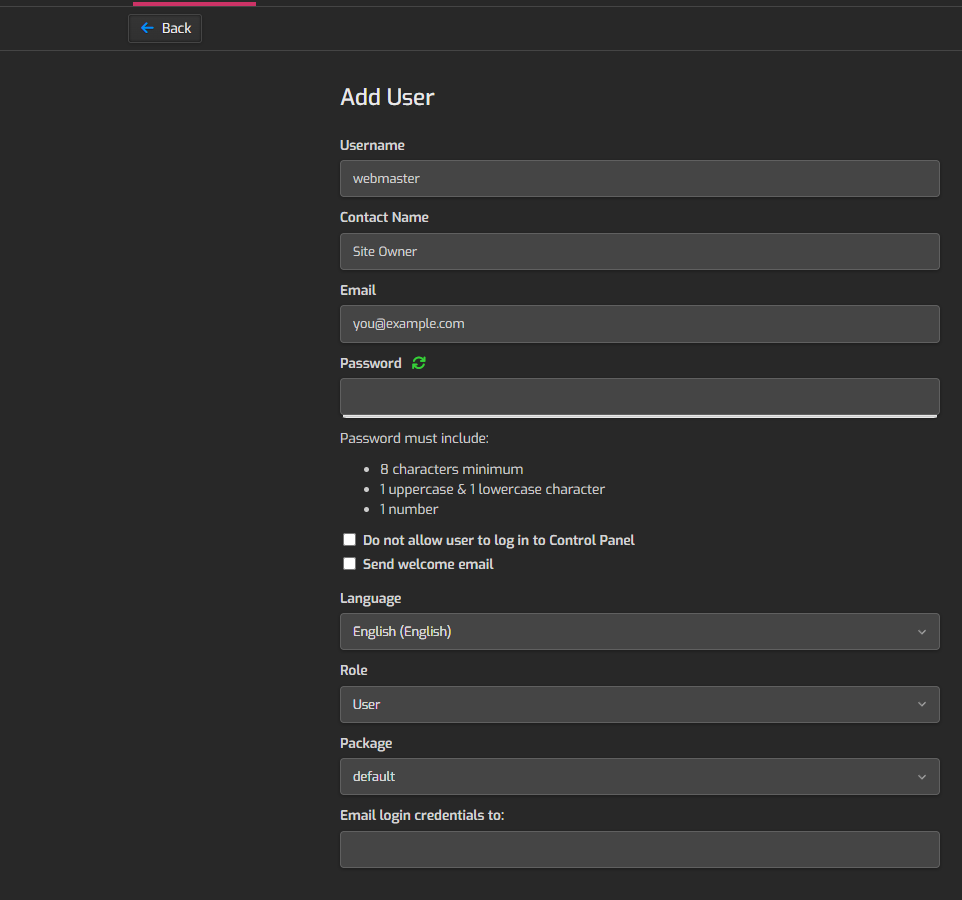This screenshot has width=962, height=900.
Task: Click into the Password field
Action: click(x=639, y=397)
